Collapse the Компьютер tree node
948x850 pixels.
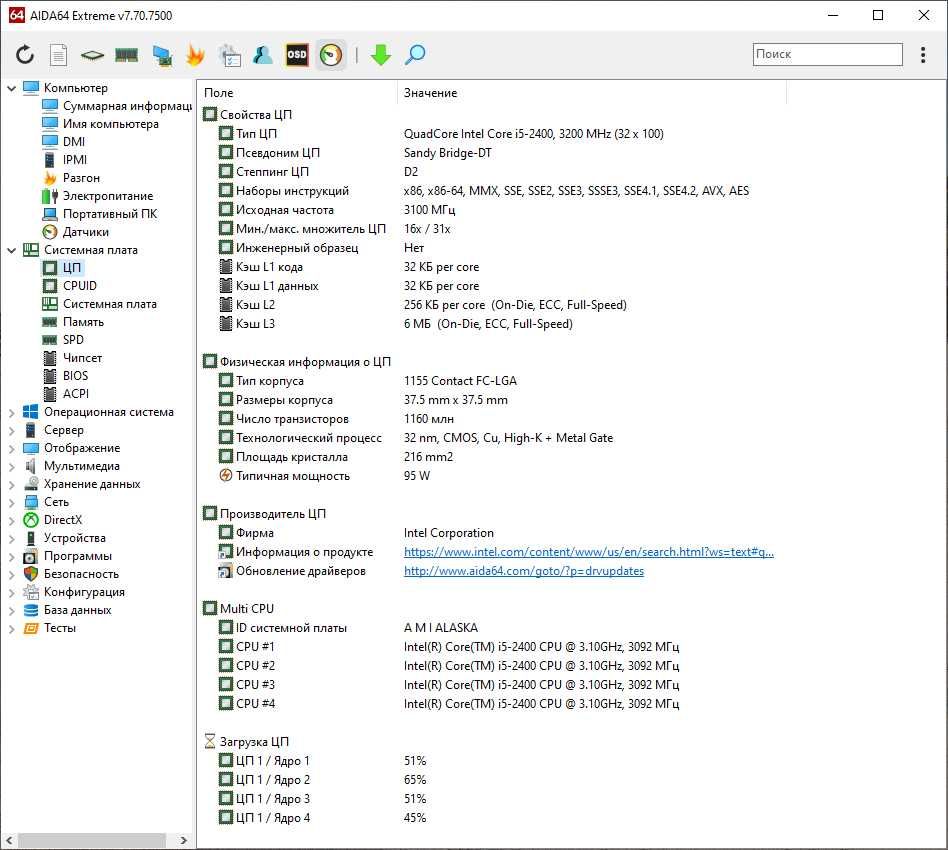[x=11, y=88]
